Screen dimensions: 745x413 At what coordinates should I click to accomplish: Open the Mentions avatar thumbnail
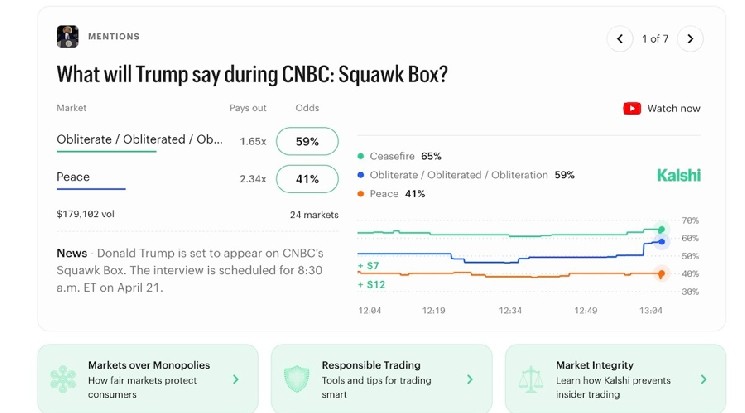(x=67, y=37)
